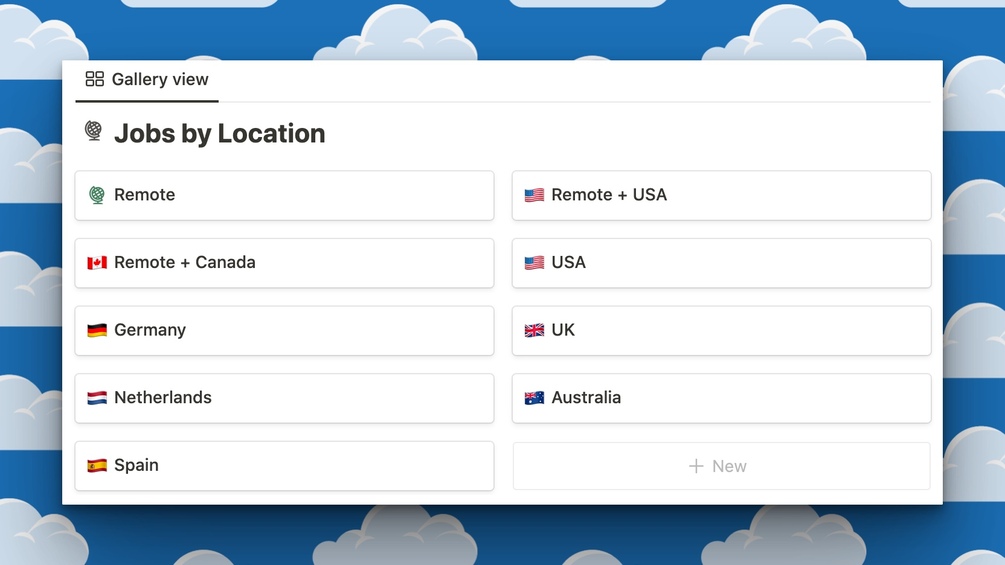The image size is (1005, 565).
Task: Click the Gallery view grid icon
Action: tap(95, 79)
